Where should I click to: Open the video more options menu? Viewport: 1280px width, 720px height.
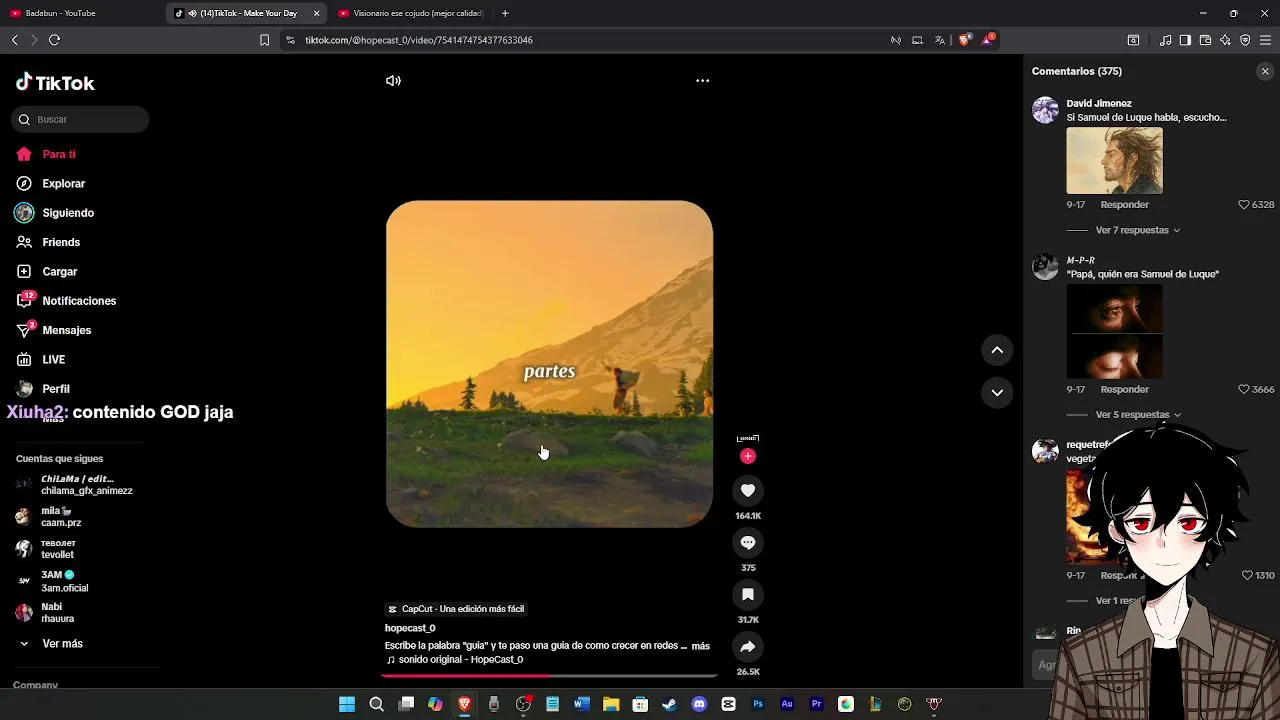click(x=702, y=81)
